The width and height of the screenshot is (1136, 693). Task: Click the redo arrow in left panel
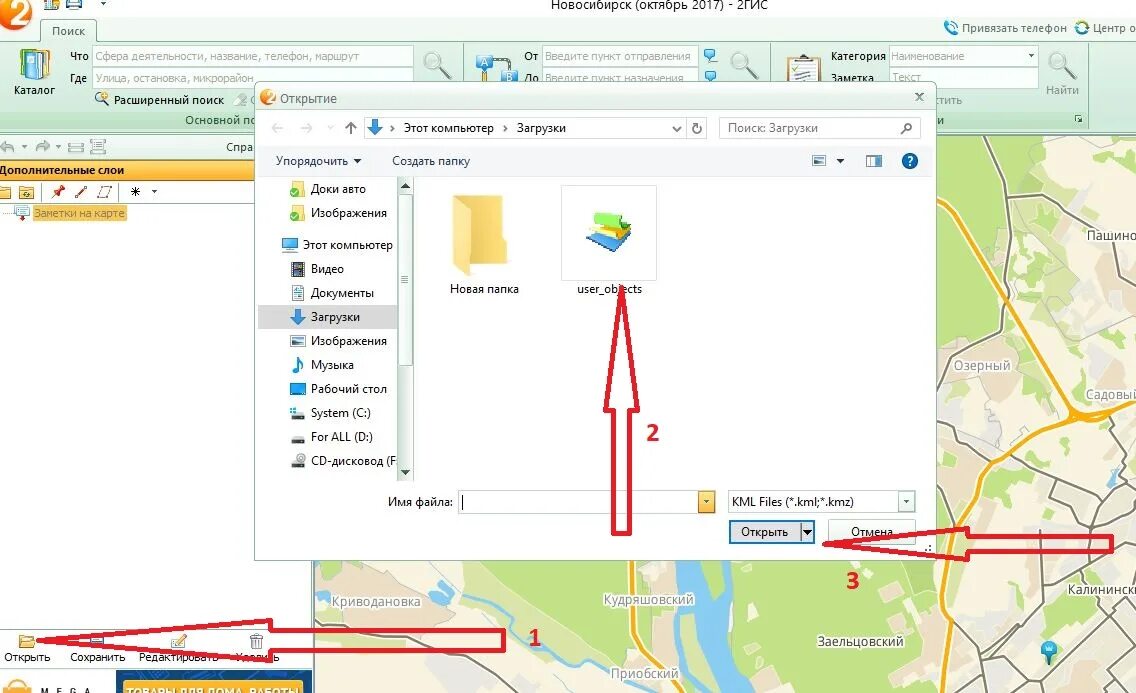43,147
